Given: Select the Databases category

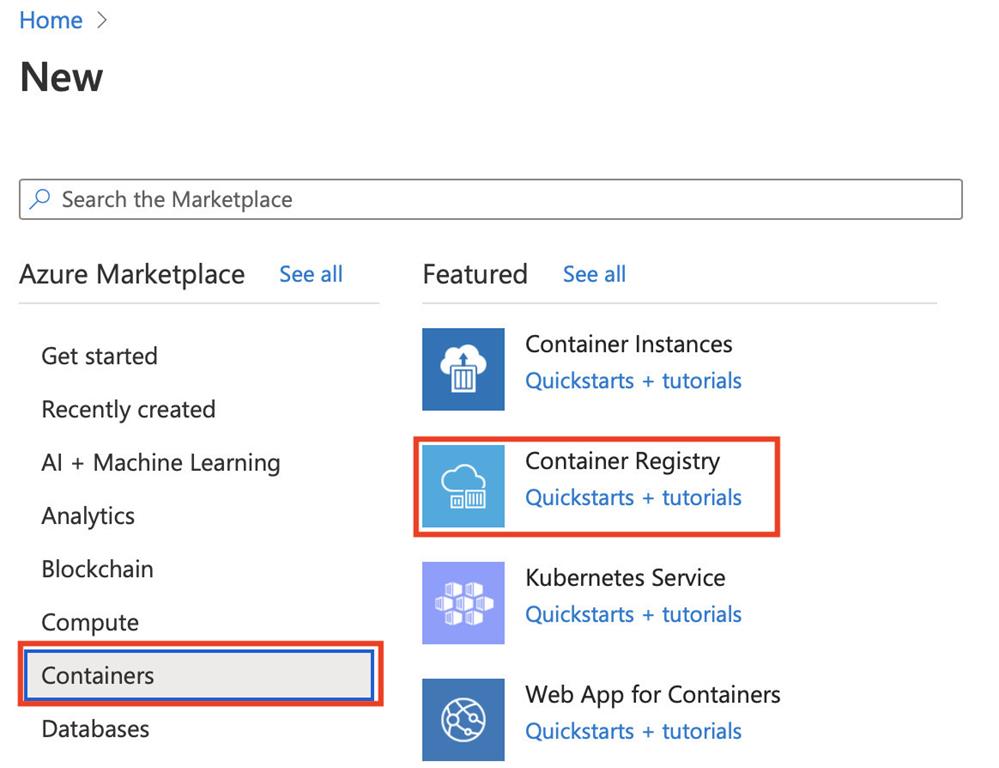Looking at the screenshot, I should (95, 729).
